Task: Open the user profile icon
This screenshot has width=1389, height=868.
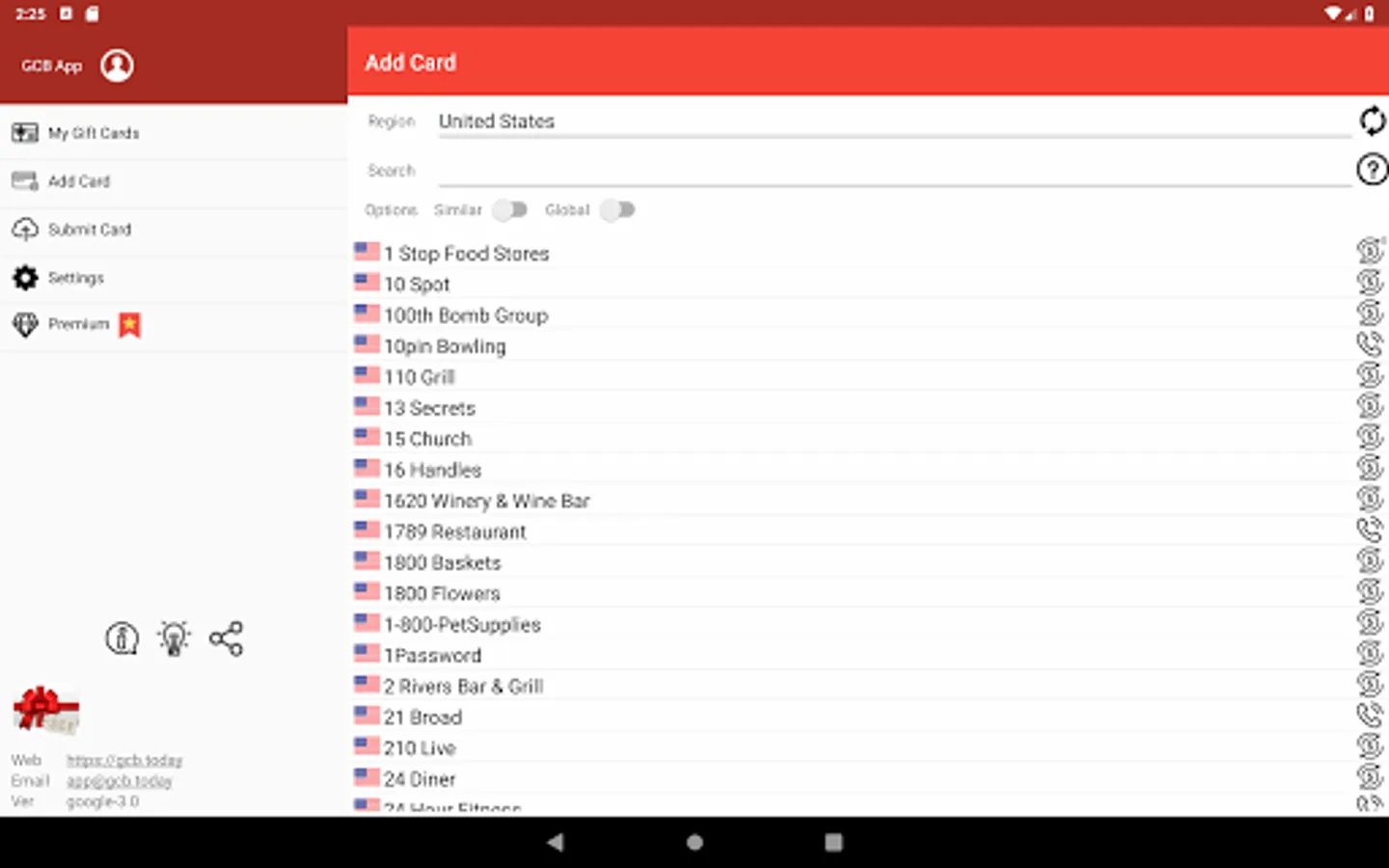Action: tap(117, 66)
